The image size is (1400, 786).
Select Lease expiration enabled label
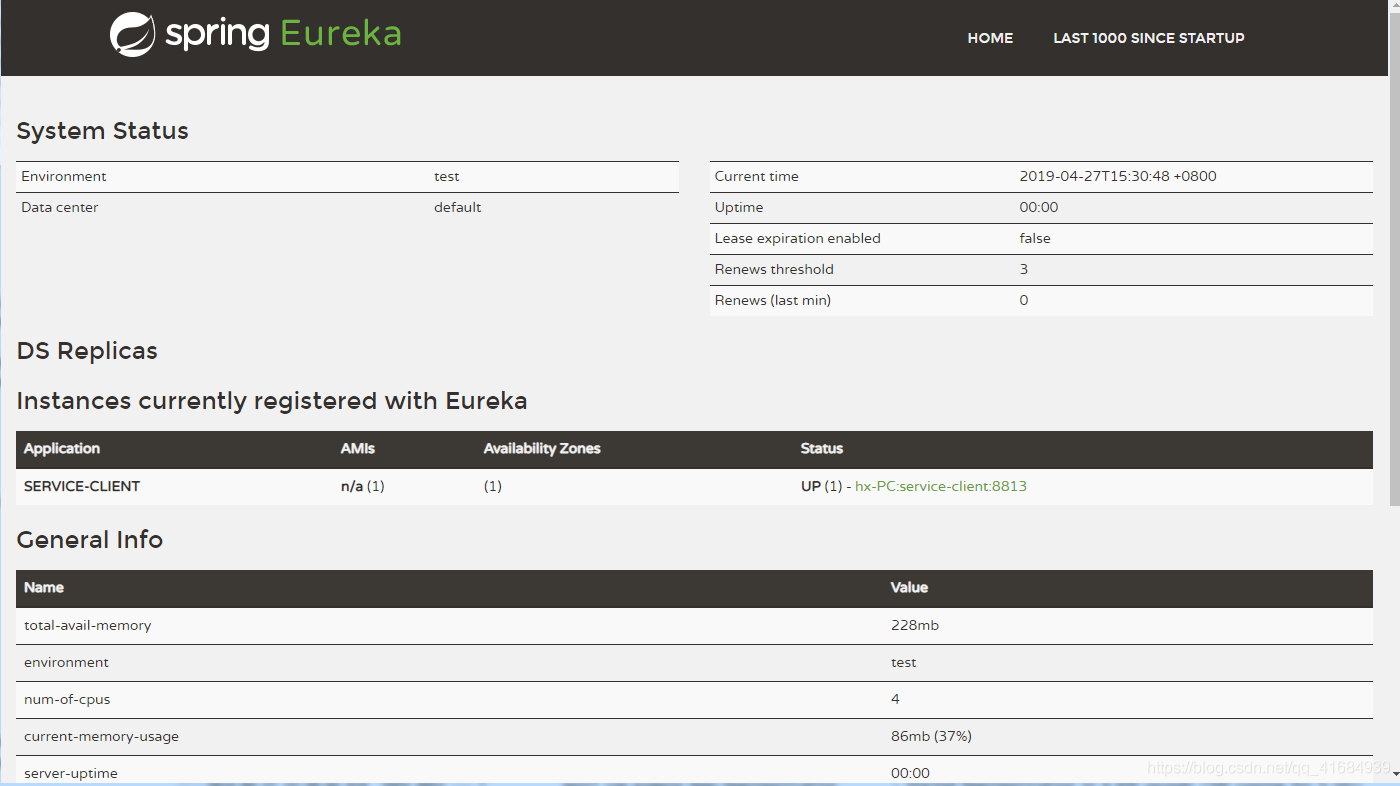[798, 238]
